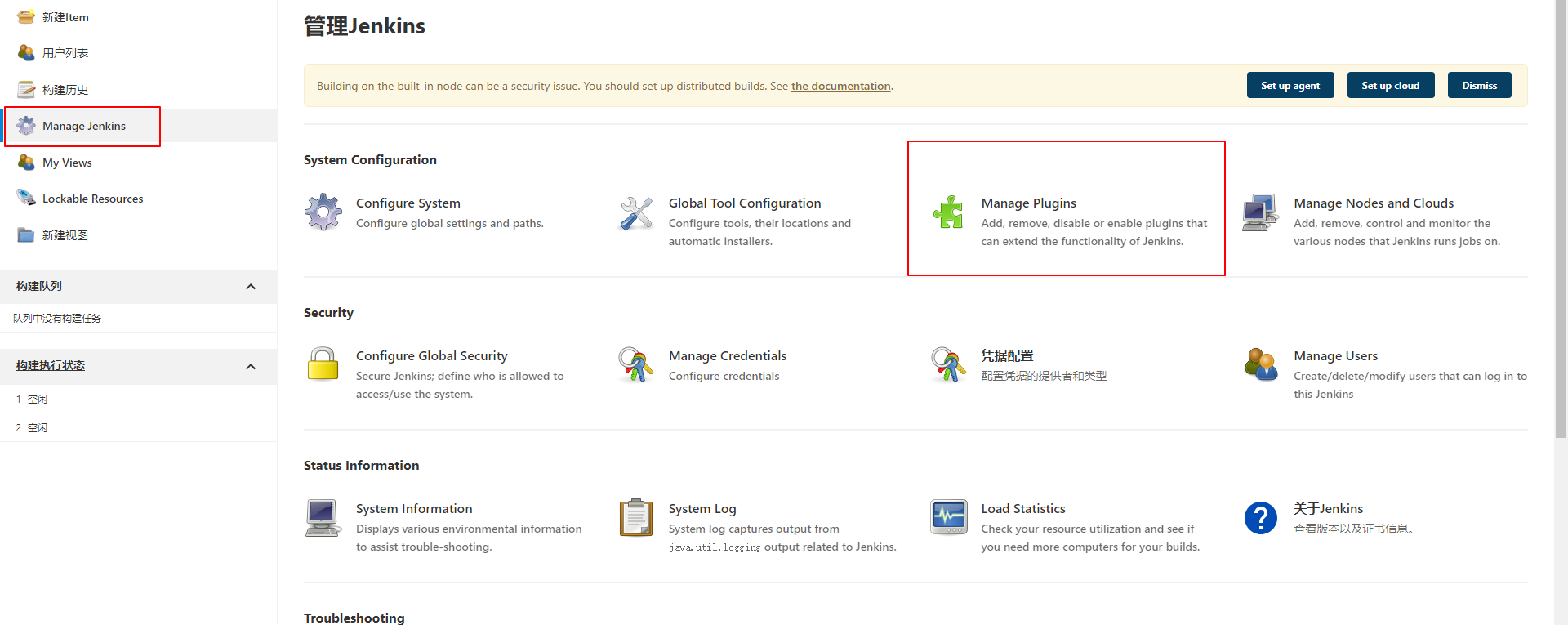Open the Manage Nodes and Clouds link
Screen dimensions: 1568x625
(1374, 203)
